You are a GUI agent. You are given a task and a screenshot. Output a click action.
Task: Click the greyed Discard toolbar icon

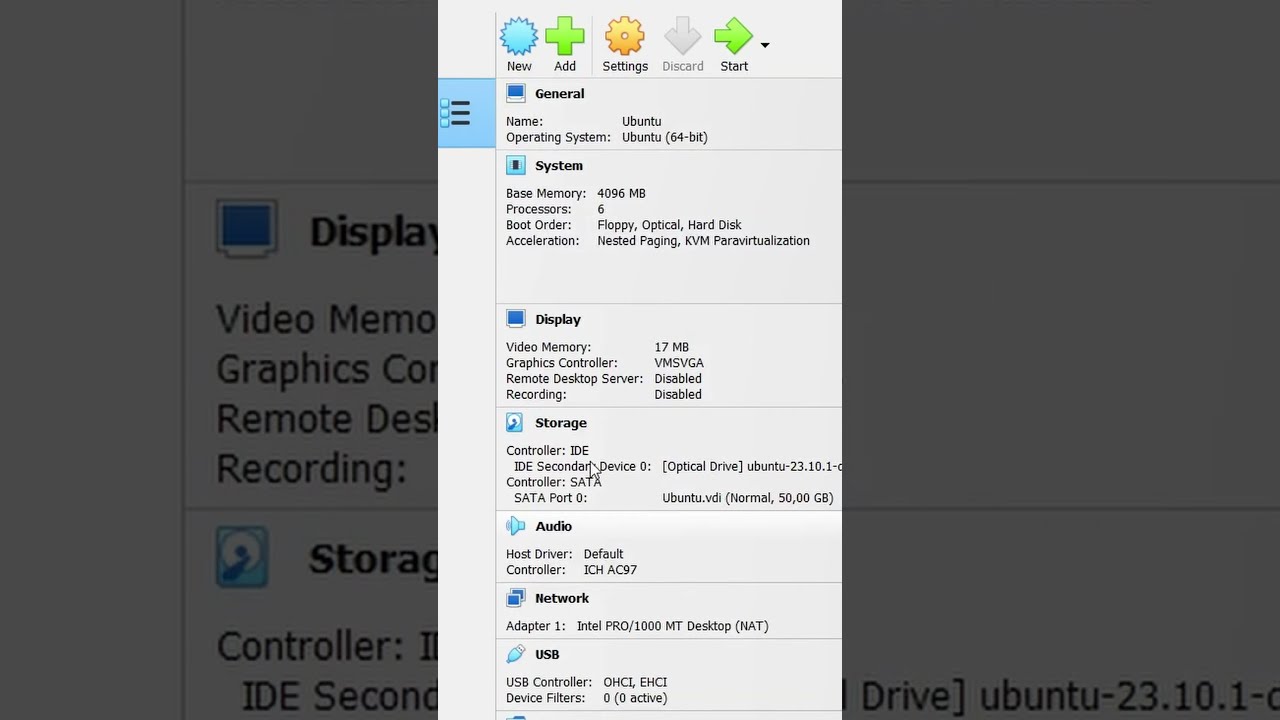click(683, 37)
